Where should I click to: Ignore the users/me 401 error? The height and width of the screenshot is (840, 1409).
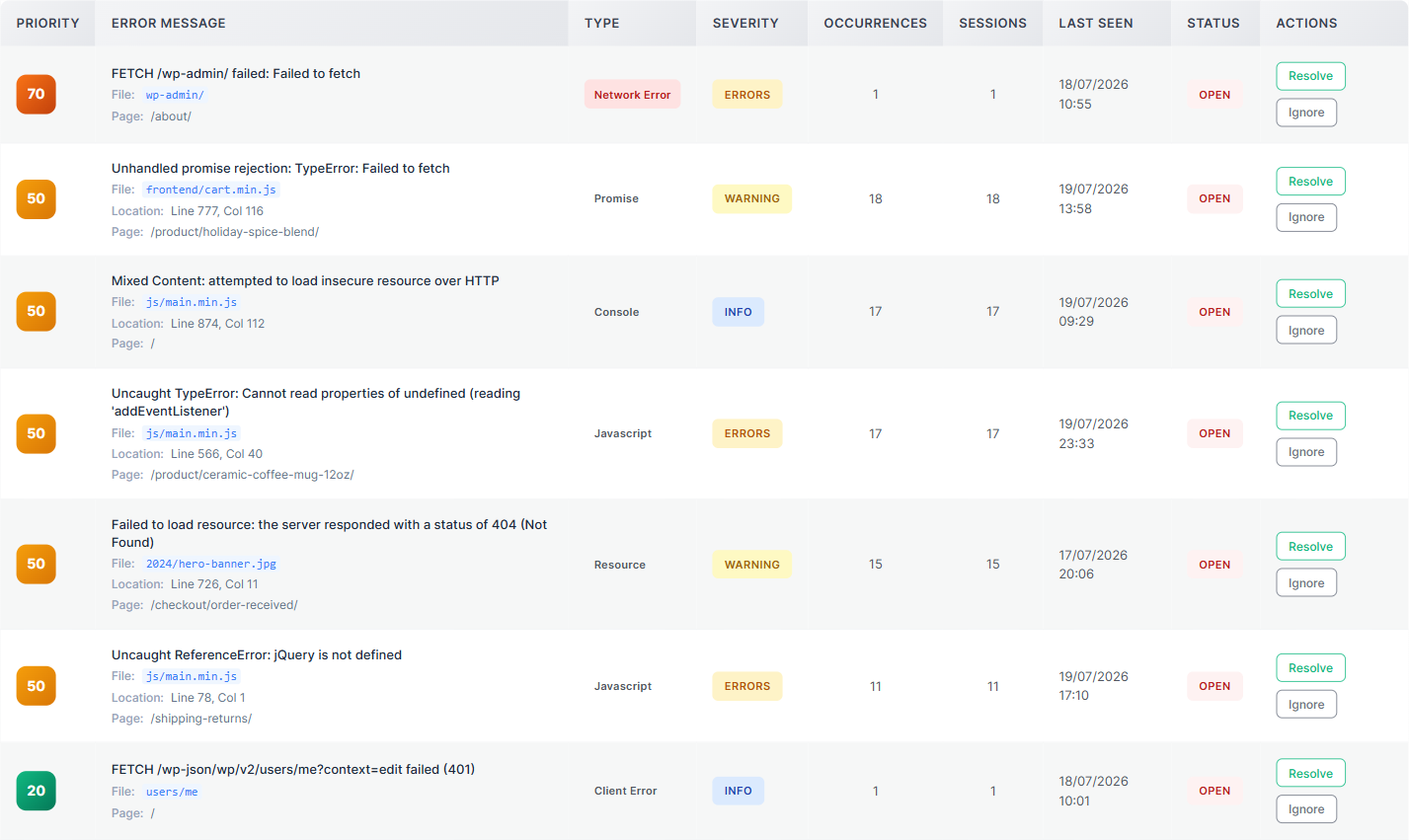pyautogui.click(x=1306, y=809)
